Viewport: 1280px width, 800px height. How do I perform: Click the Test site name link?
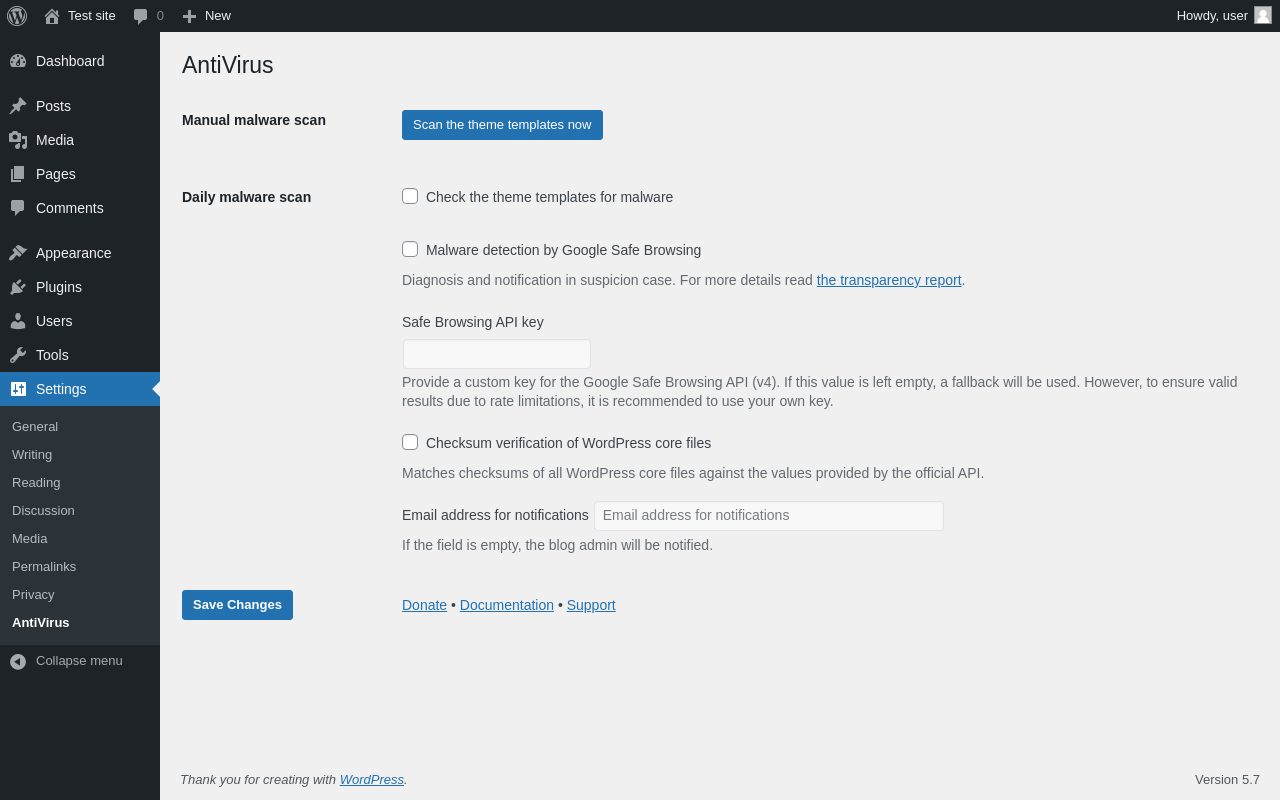[x=92, y=15]
